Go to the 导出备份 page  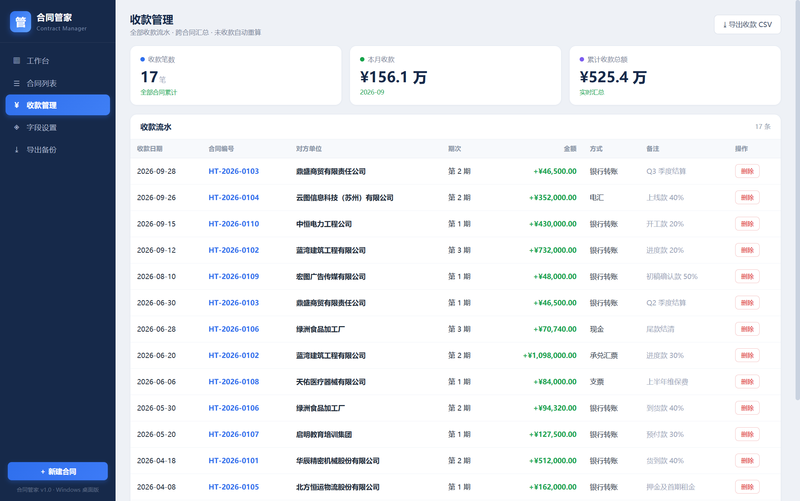tap(58, 149)
